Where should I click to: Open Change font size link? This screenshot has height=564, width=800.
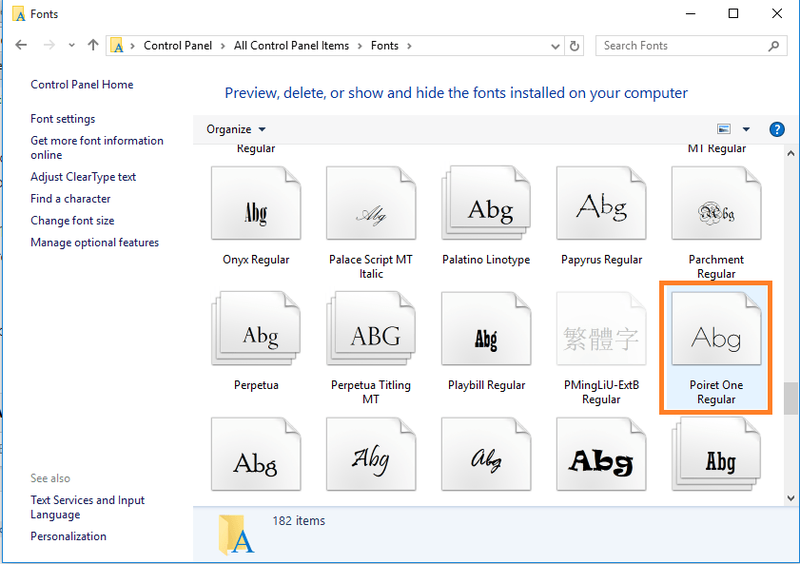click(72, 220)
